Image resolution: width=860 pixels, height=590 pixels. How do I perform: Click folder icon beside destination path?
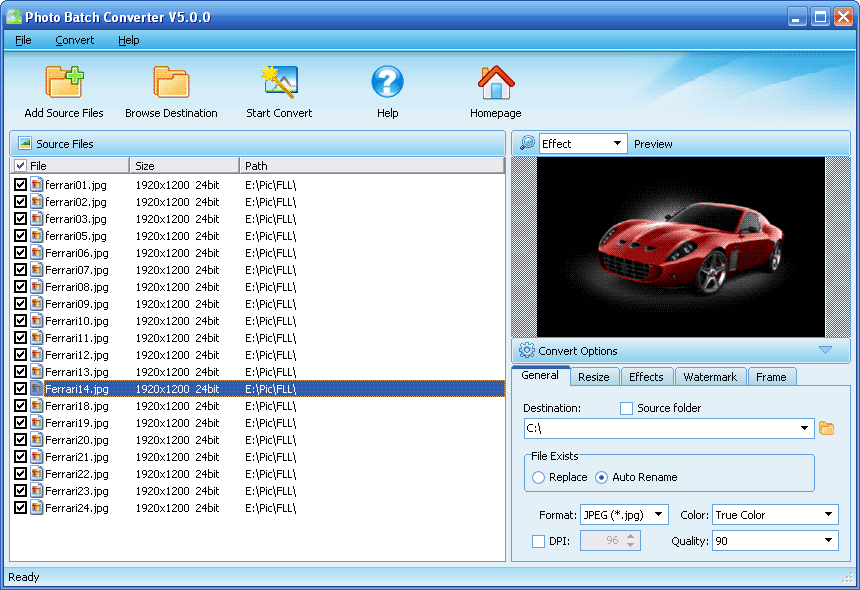[x=826, y=429]
